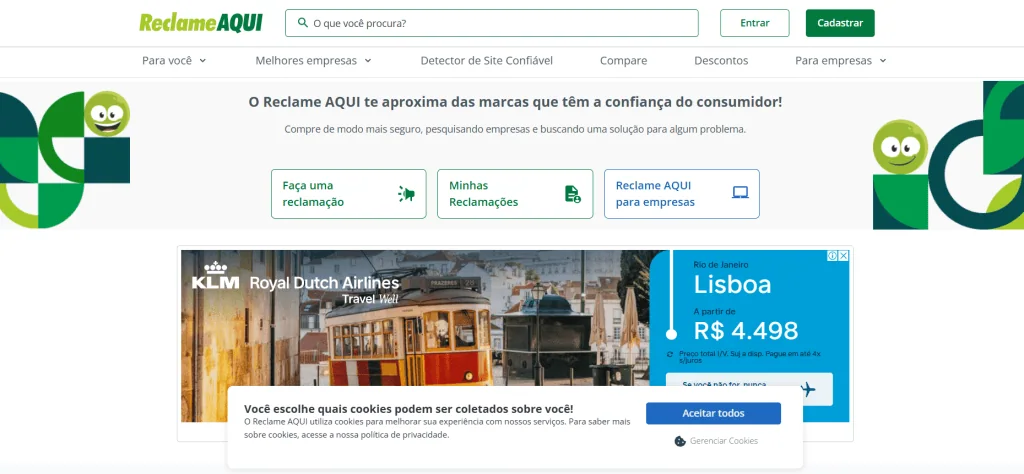Focus the 'O que você procura?' search field
Image resolution: width=1024 pixels, height=474 pixels.
tap(492, 23)
